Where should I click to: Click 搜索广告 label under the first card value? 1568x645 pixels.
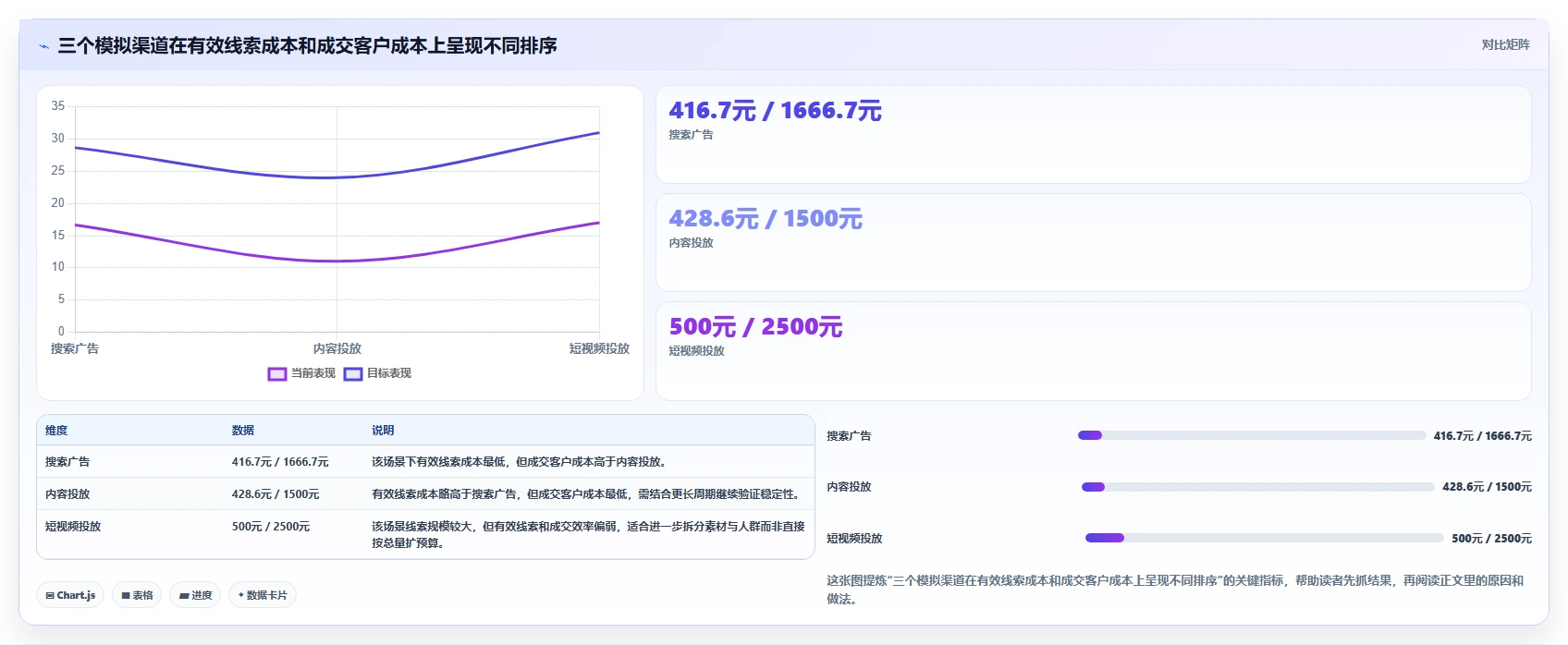pyautogui.click(x=691, y=135)
